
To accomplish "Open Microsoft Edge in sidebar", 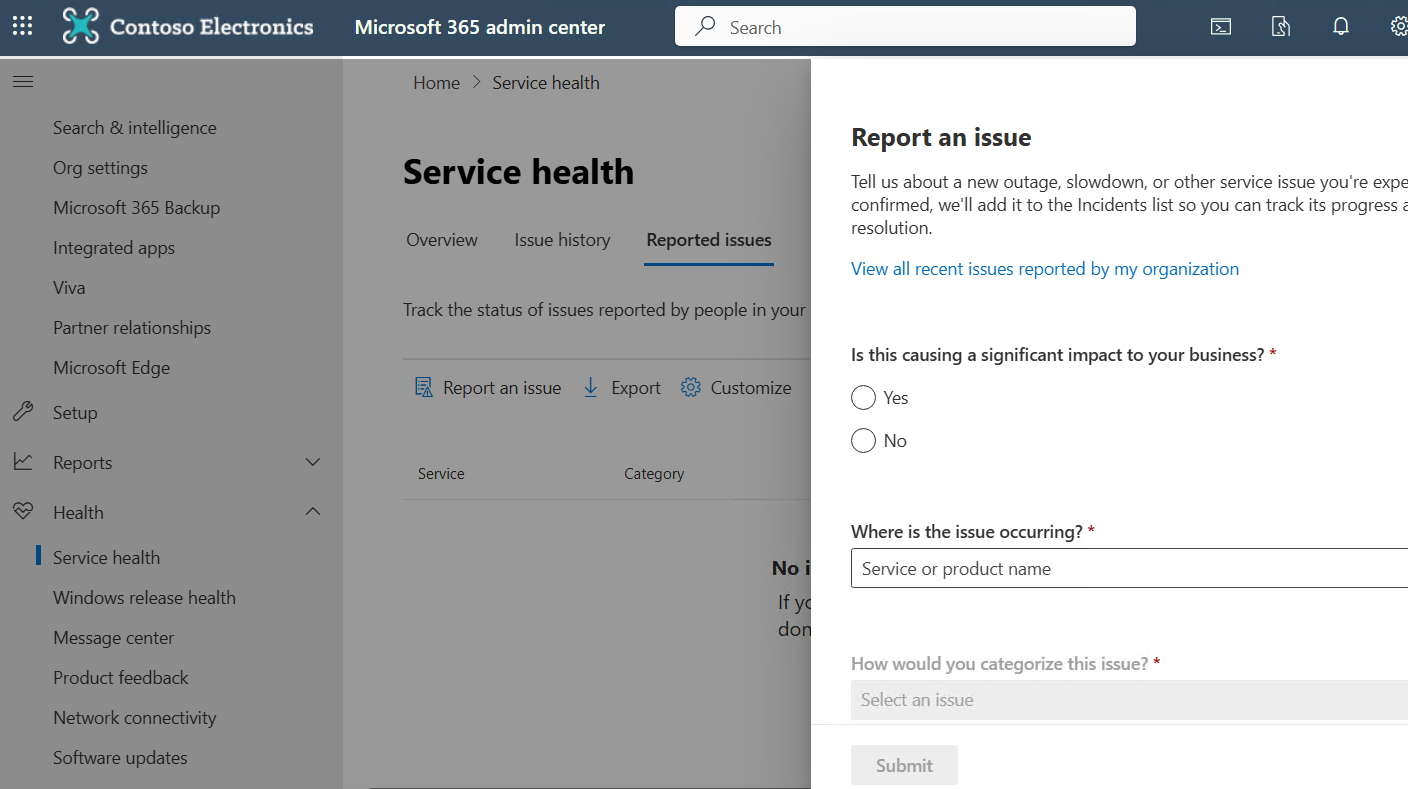I will click(x=112, y=368).
